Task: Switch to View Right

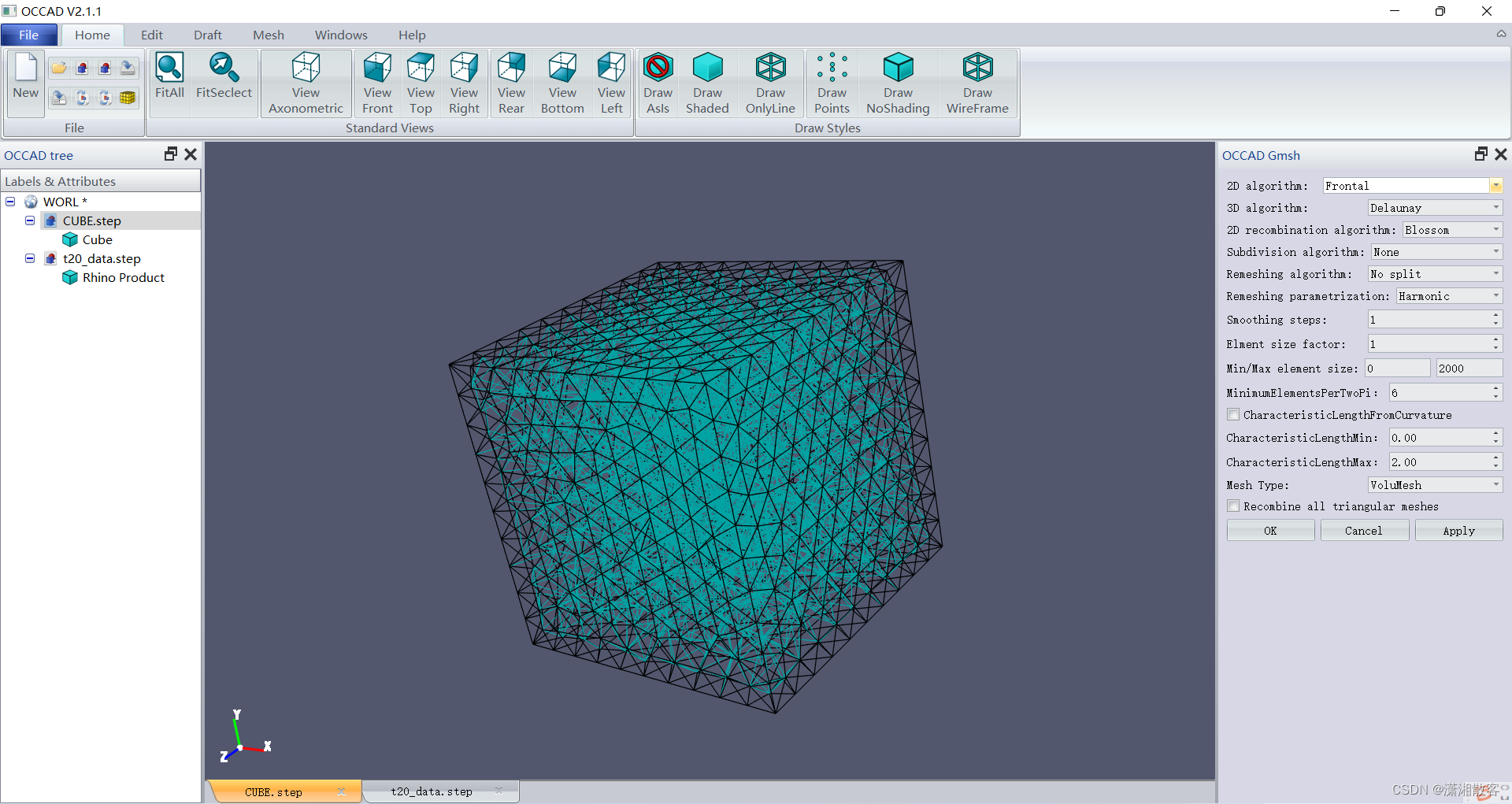Action: click(x=464, y=83)
